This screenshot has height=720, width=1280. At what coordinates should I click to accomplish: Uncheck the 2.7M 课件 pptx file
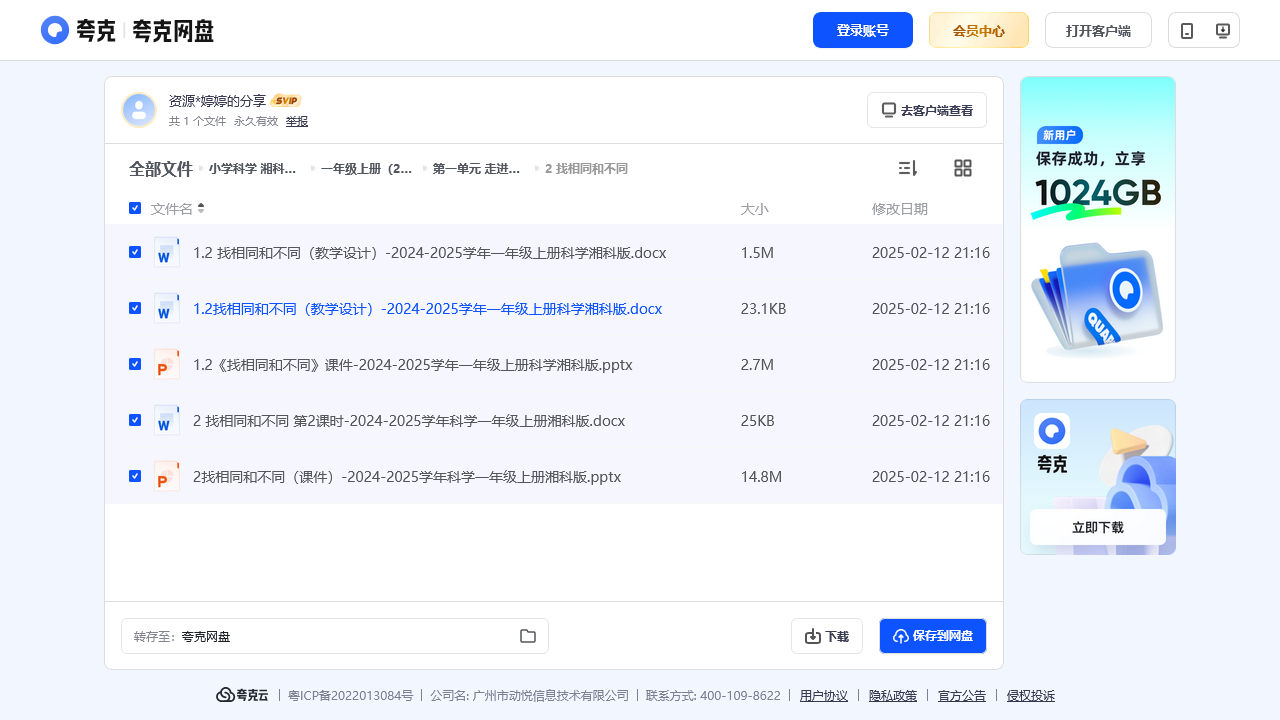tap(135, 364)
